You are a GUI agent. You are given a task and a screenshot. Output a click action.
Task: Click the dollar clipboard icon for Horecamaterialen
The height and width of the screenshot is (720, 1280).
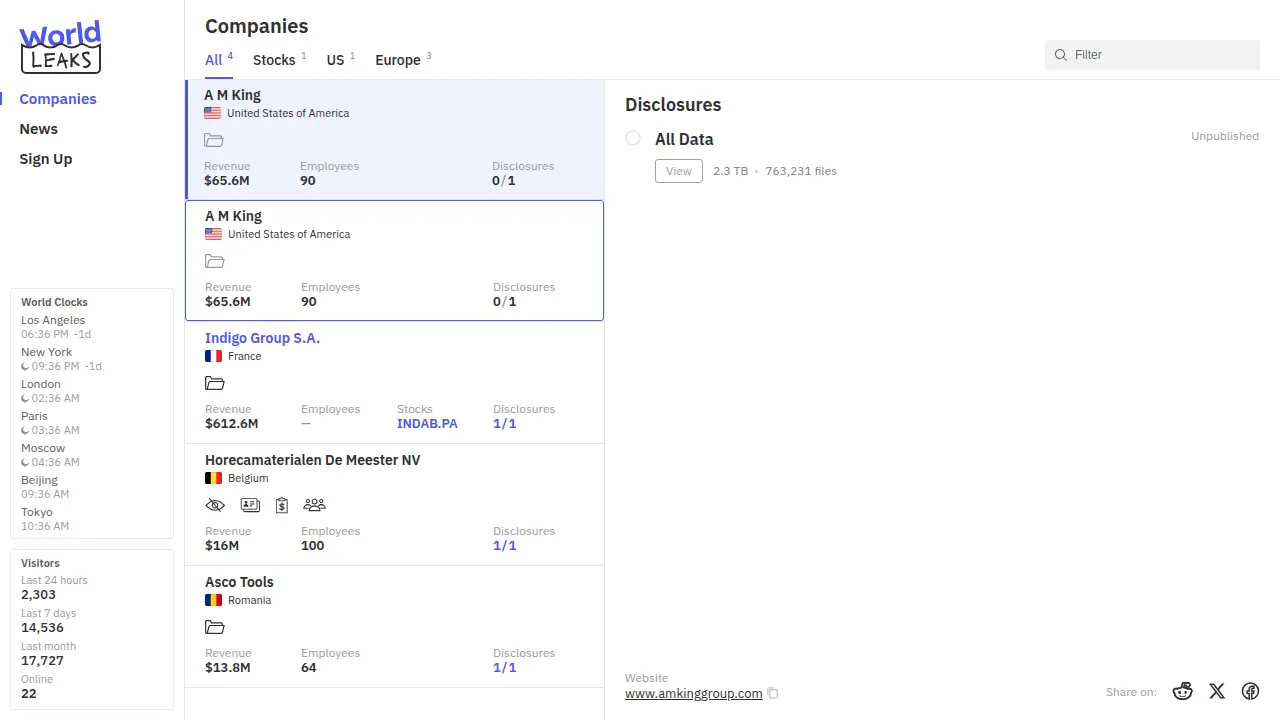pyautogui.click(x=282, y=505)
